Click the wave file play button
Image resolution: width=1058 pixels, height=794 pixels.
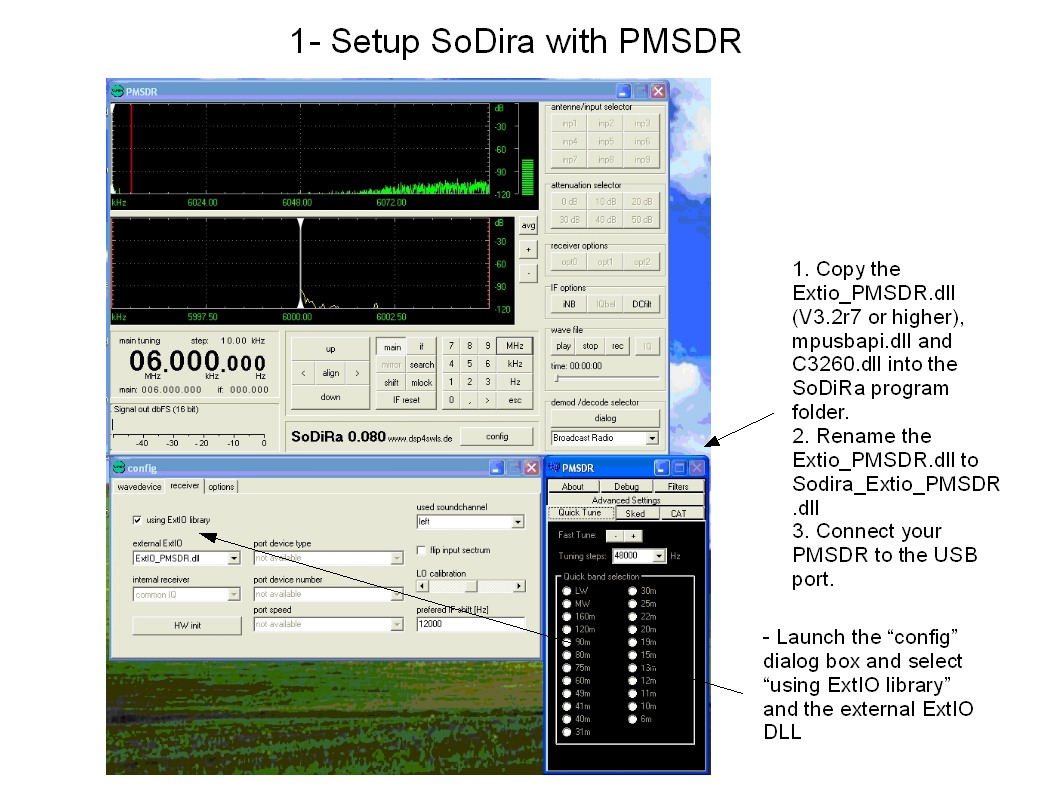[x=563, y=346]
